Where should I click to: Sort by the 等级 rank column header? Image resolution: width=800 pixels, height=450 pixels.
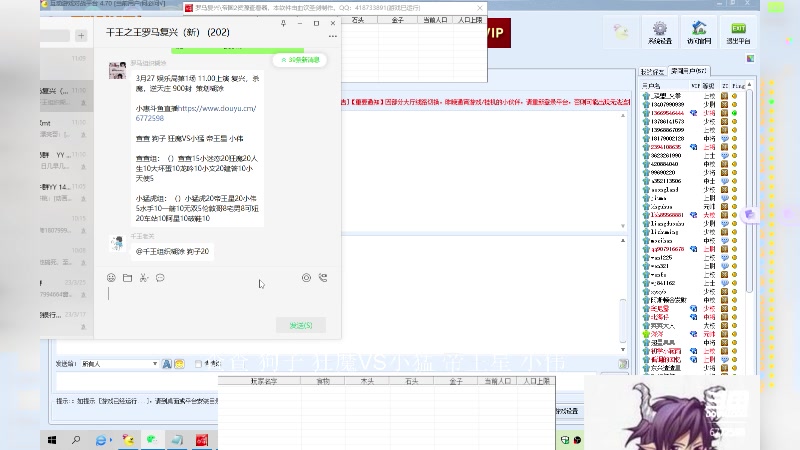click(708, 86)
